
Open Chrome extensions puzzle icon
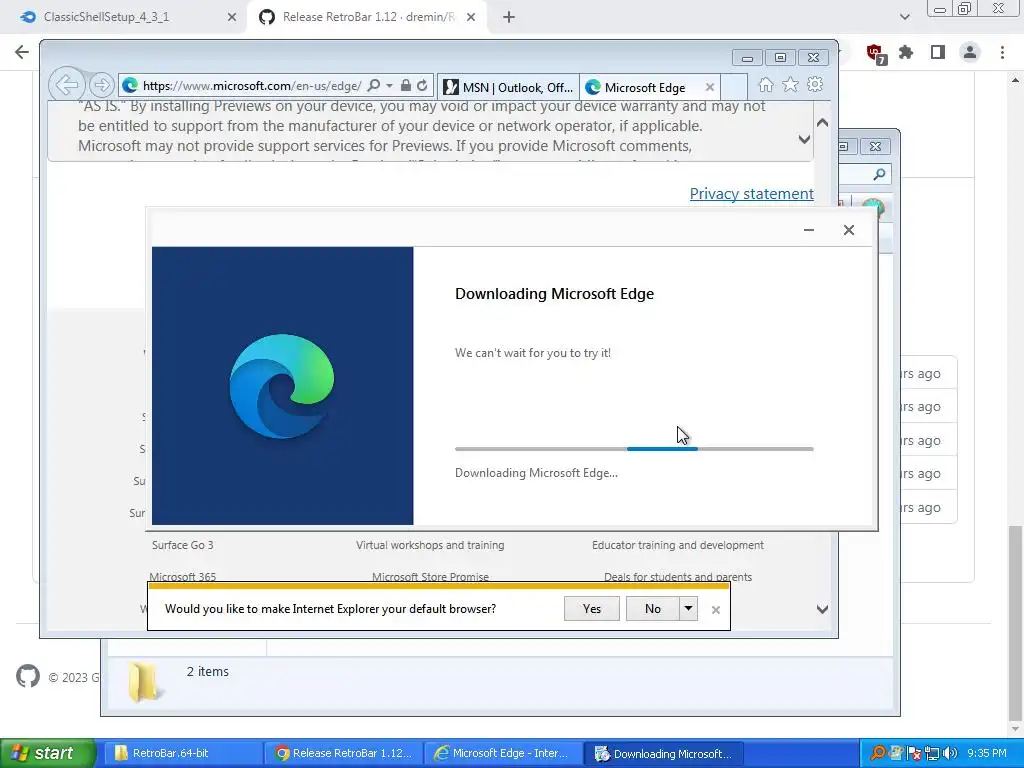click(x=906, y=52)
